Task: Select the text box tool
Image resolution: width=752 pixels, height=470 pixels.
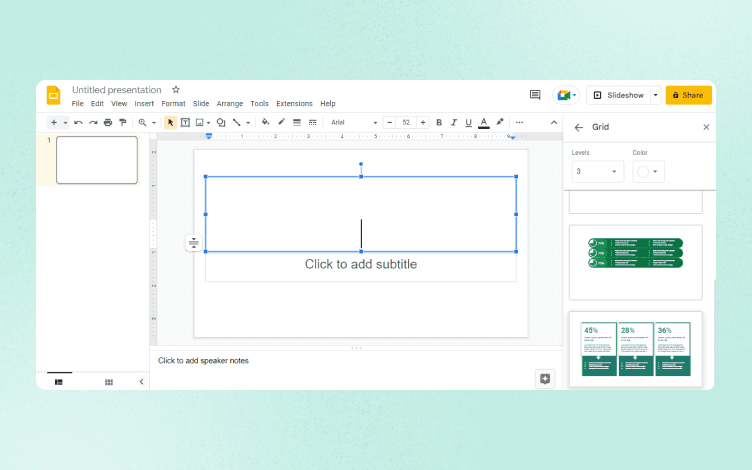Action: click(185, 123)
